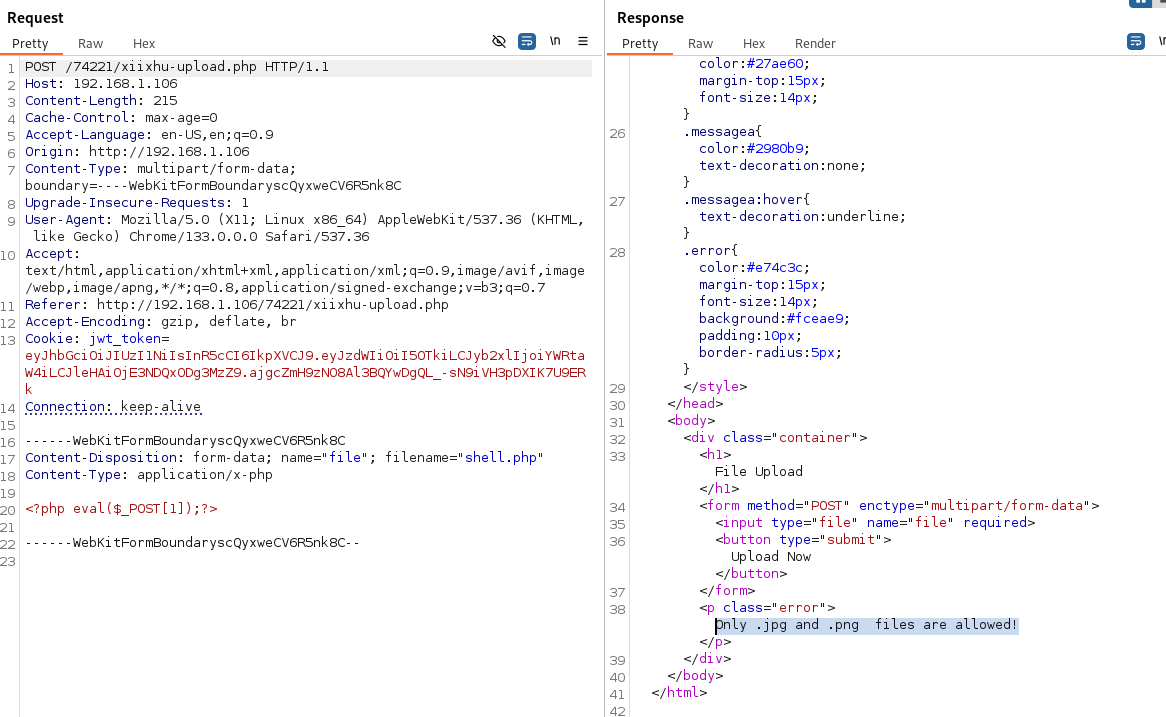This screenshot has width=1166, height=717.
Task: Click the input type="file" line in Response
Action: tap(875, 523)
